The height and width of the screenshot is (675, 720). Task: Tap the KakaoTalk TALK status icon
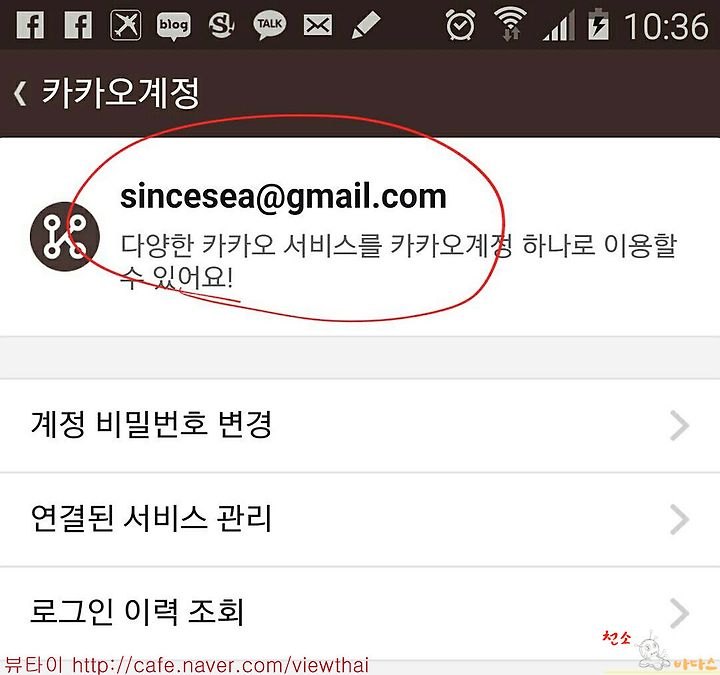(270, 25)
